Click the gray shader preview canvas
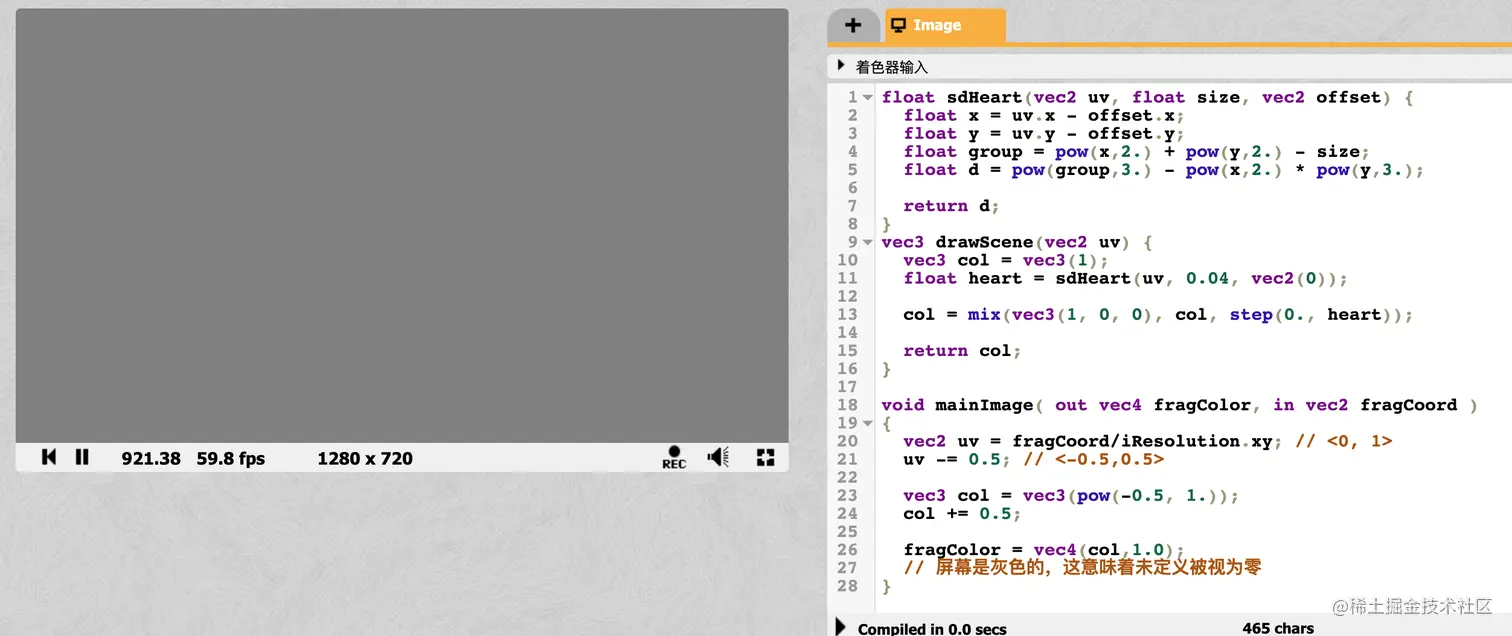Screen dimensions: 1512x636 [402, 226]
